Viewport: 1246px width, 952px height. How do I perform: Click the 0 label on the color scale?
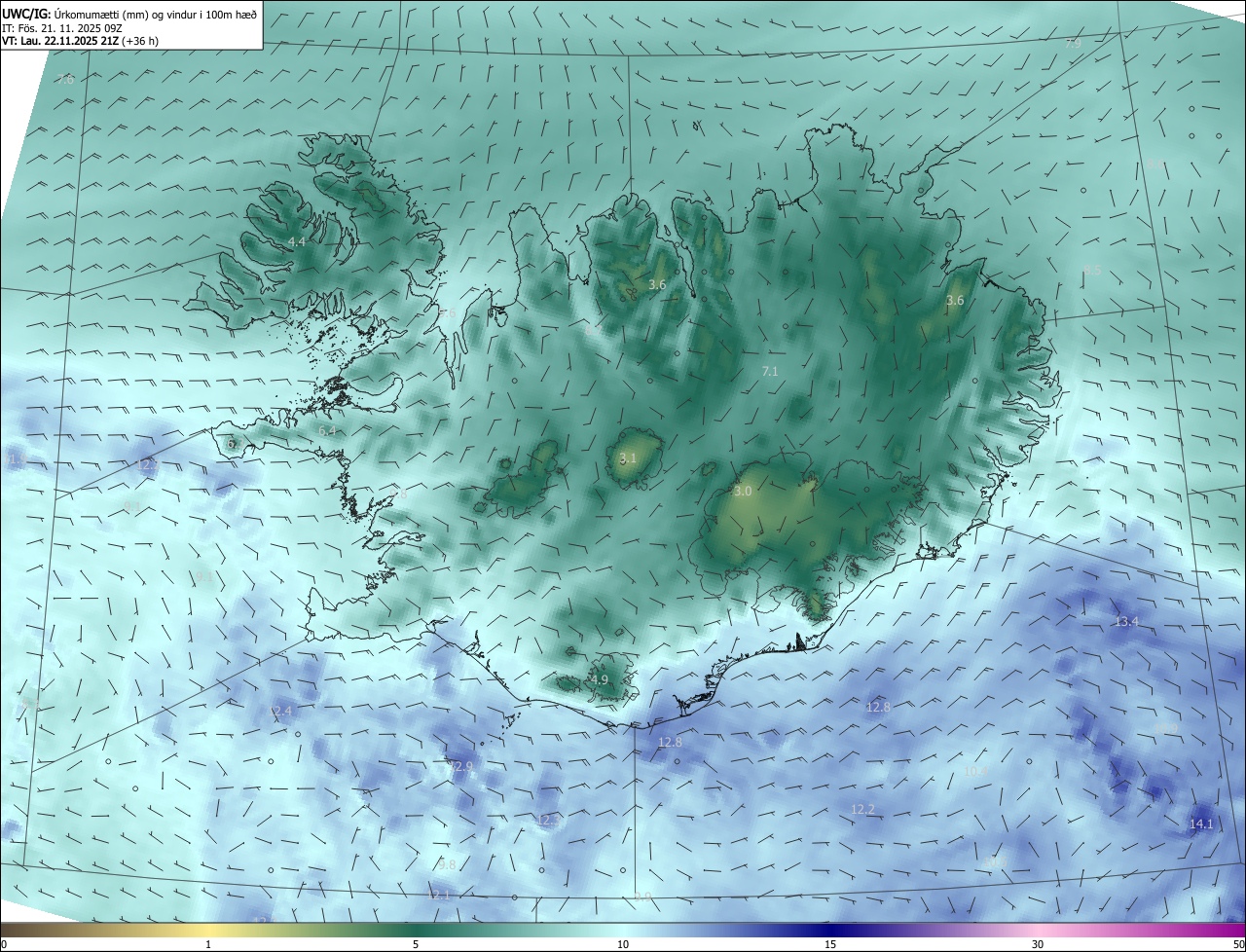4,945
